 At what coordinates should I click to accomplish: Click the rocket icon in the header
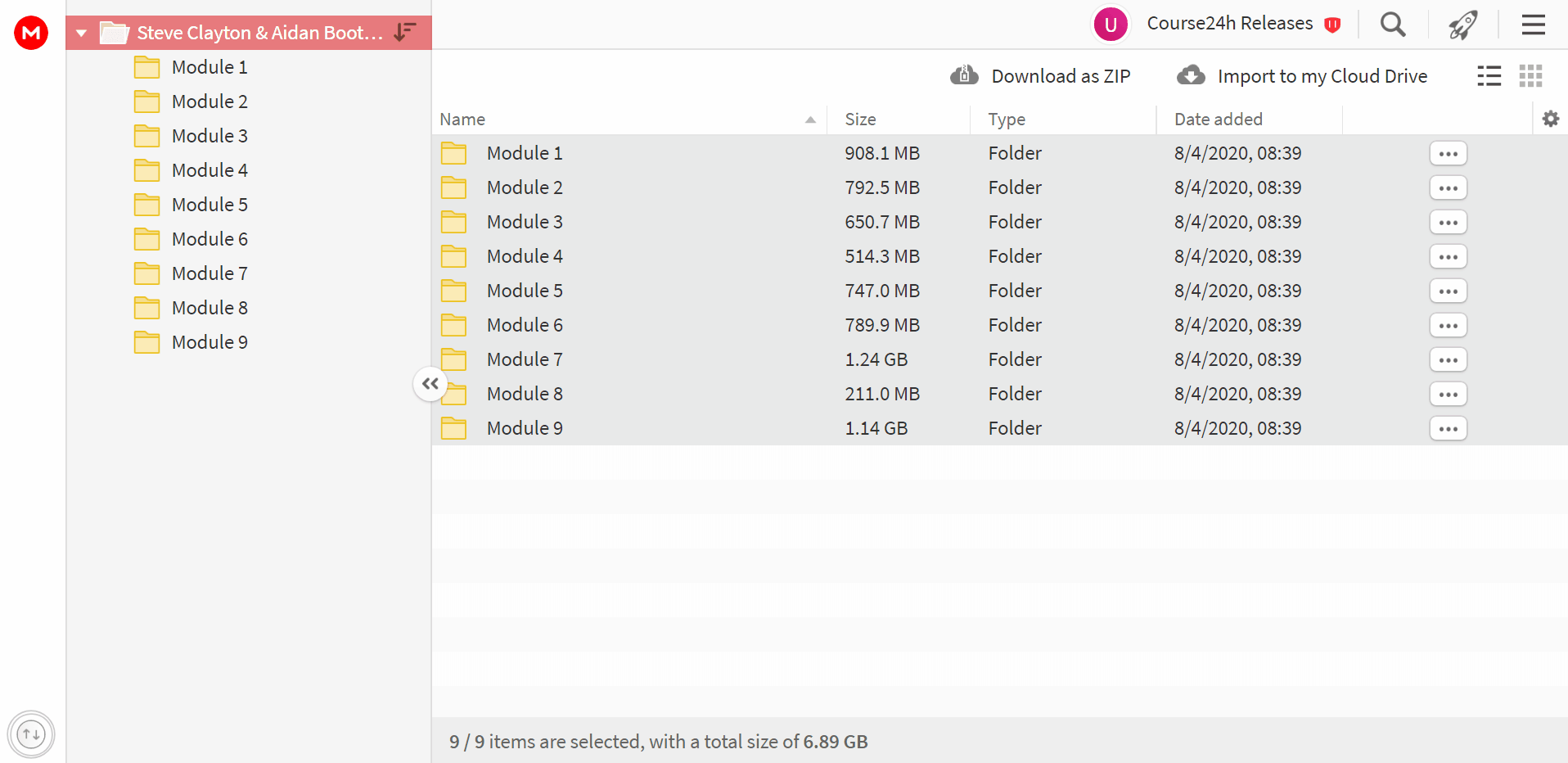[x=1463, y=25]
